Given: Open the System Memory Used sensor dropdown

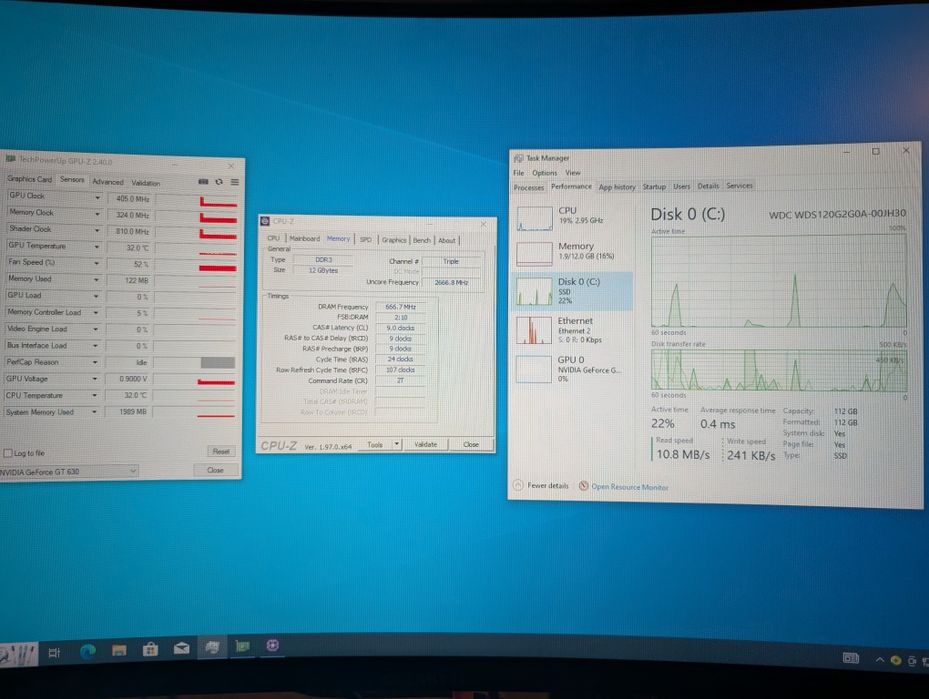Looking at the screenshot, I should coord(94,412).
